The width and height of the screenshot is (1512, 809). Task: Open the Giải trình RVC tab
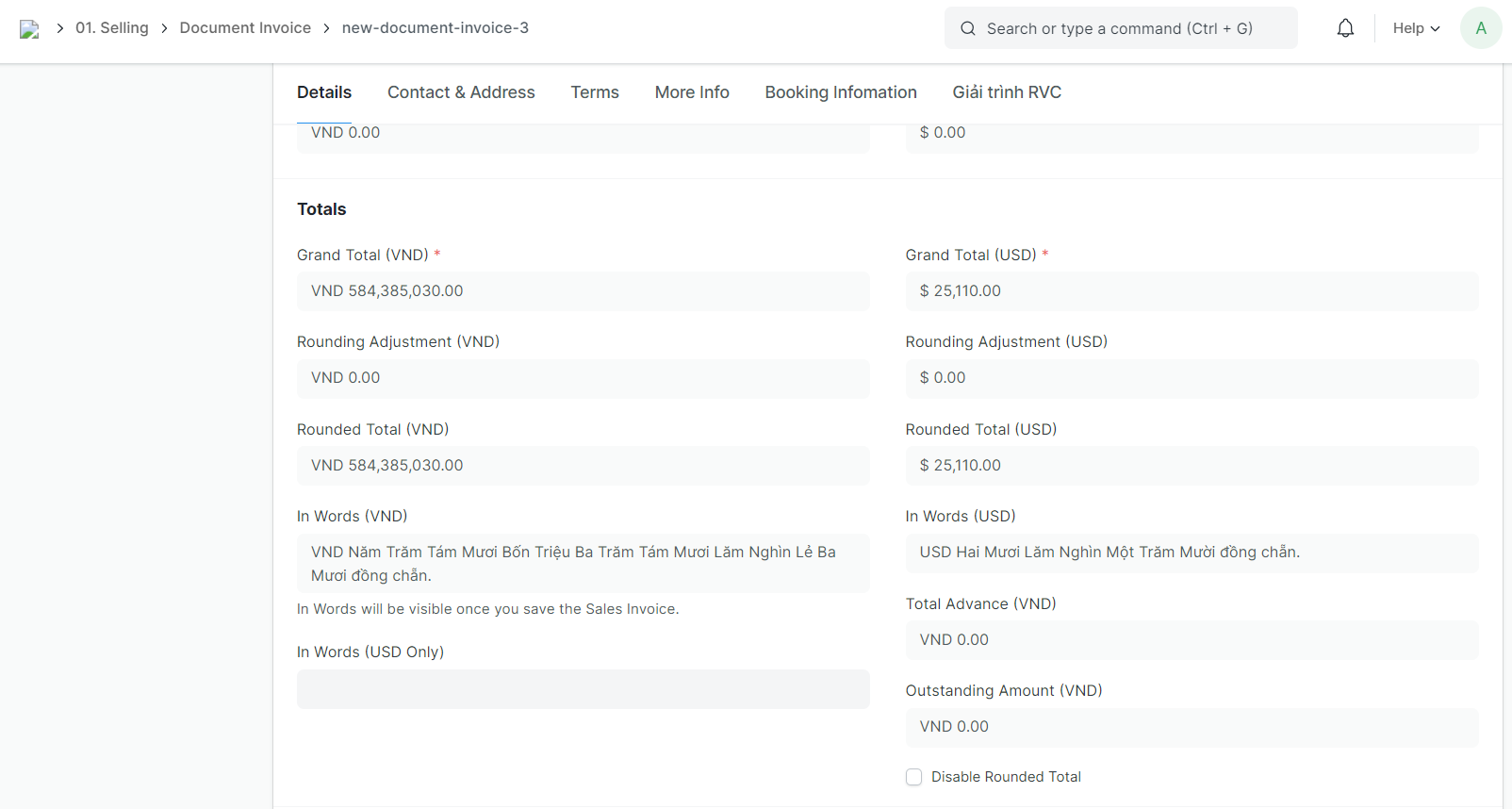click(x=1006, y=92)
